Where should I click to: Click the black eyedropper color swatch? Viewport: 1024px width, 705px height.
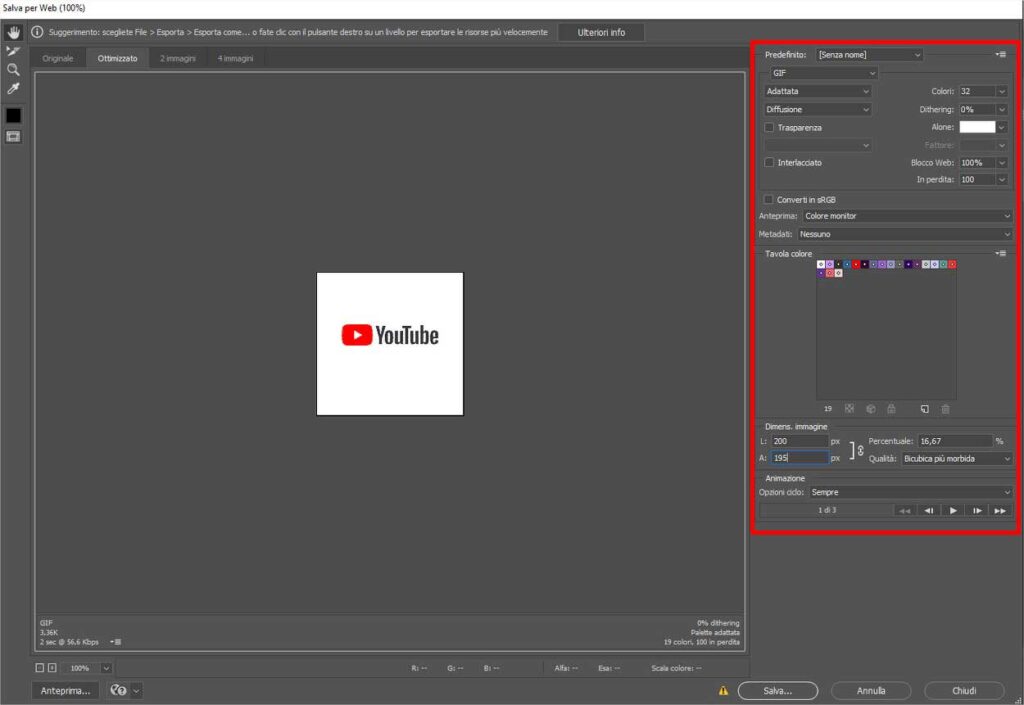pyautogui.click(x=12, y=114)
